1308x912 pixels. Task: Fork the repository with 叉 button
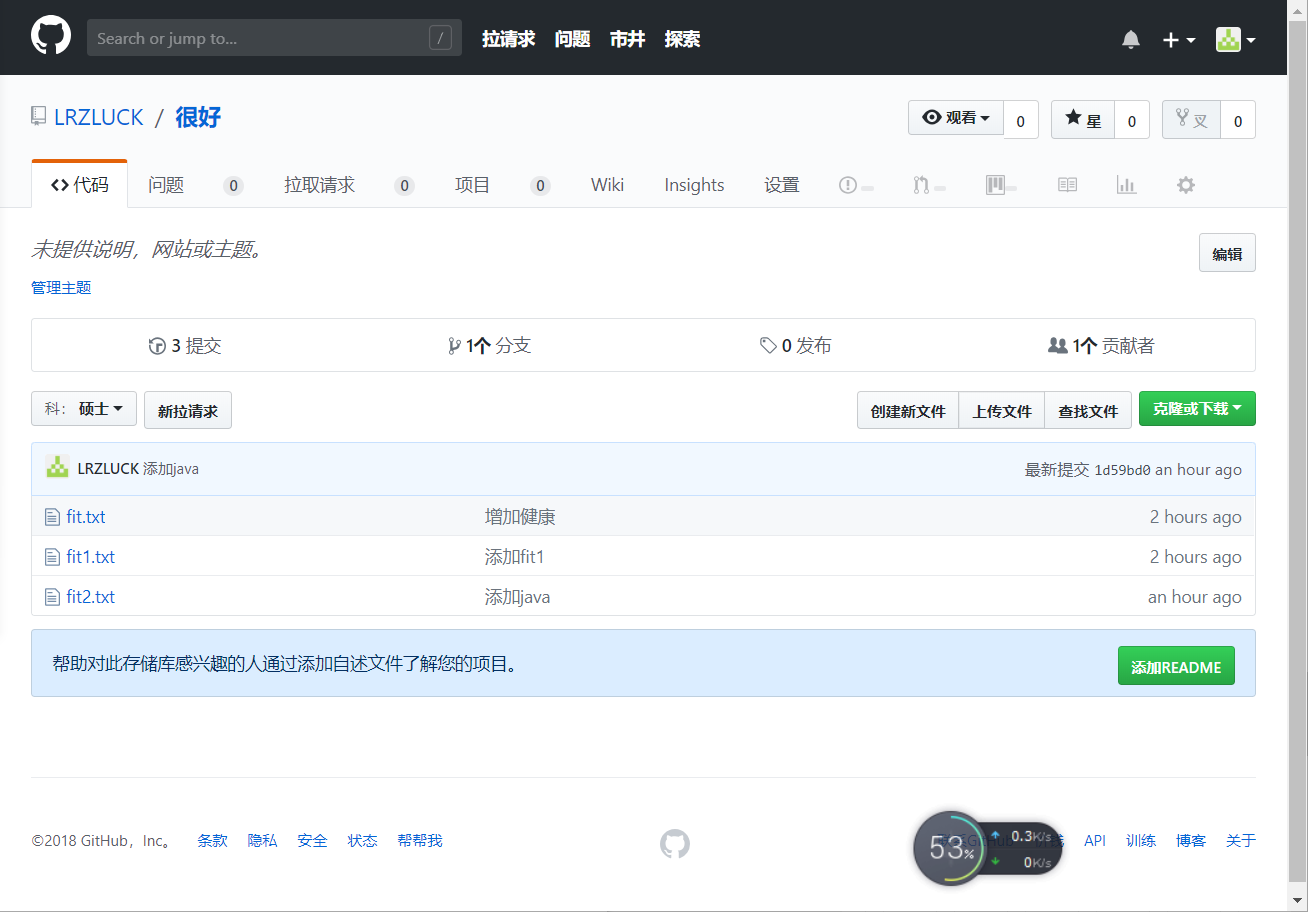[x=1191, y=120]
